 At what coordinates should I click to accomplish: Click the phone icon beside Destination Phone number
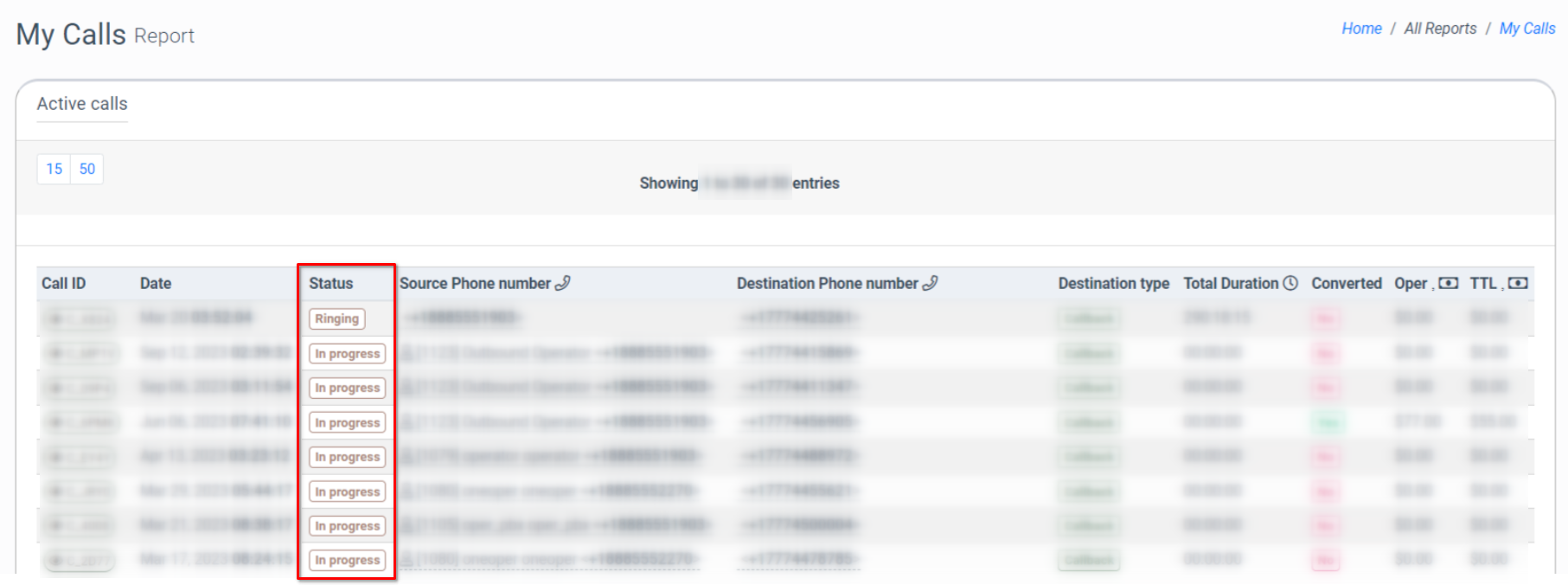pos(930,283)
